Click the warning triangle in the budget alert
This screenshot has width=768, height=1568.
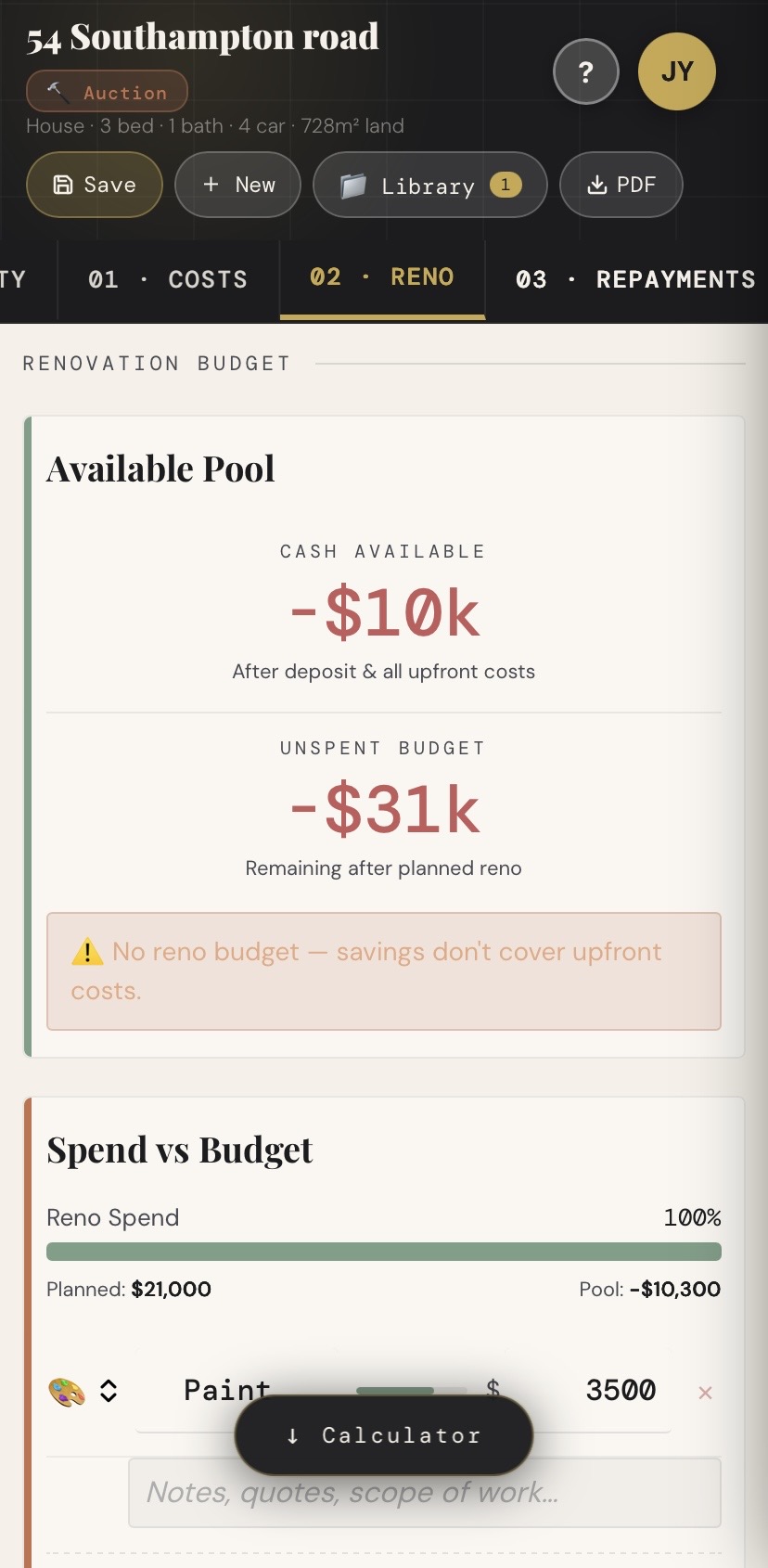[x=86, y=951]
